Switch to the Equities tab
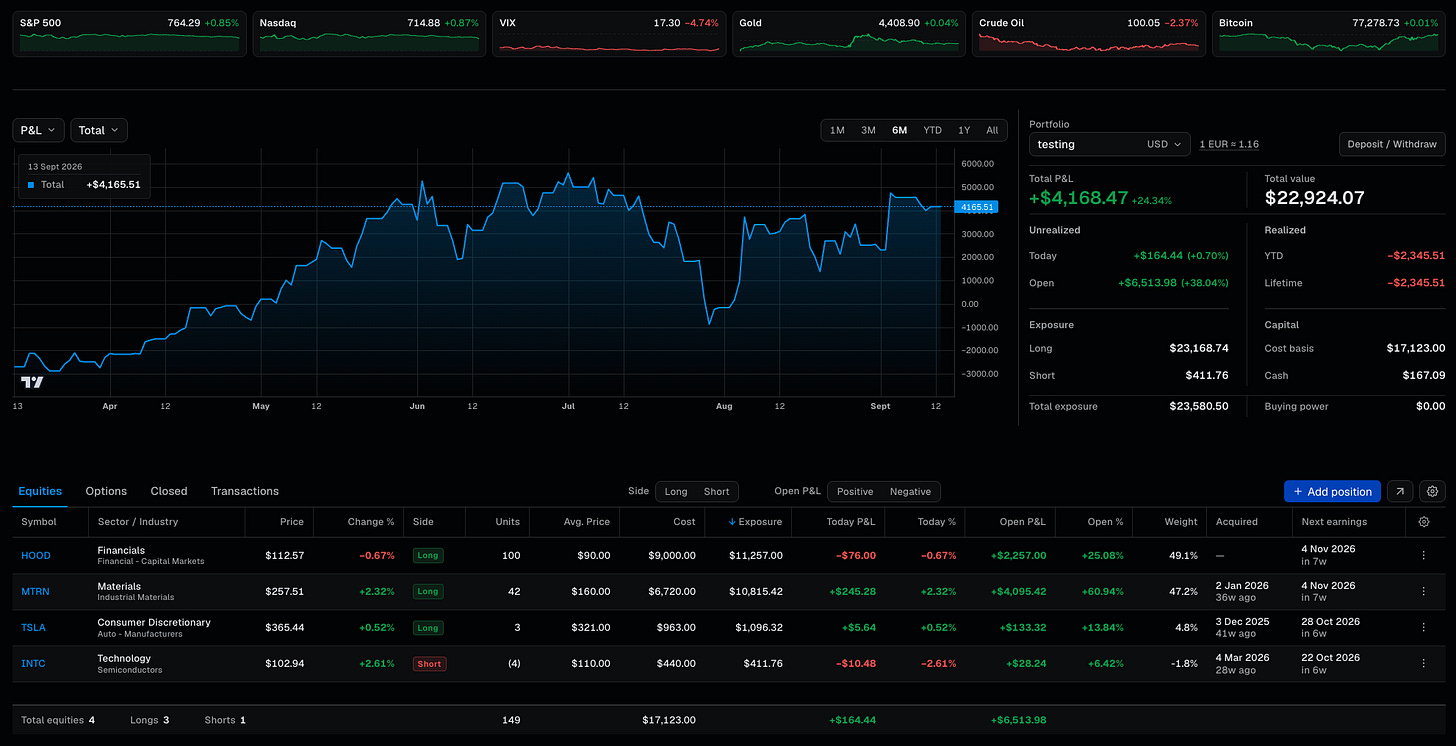The width and height of the screenshot is (1456, 746). point(40,491)
